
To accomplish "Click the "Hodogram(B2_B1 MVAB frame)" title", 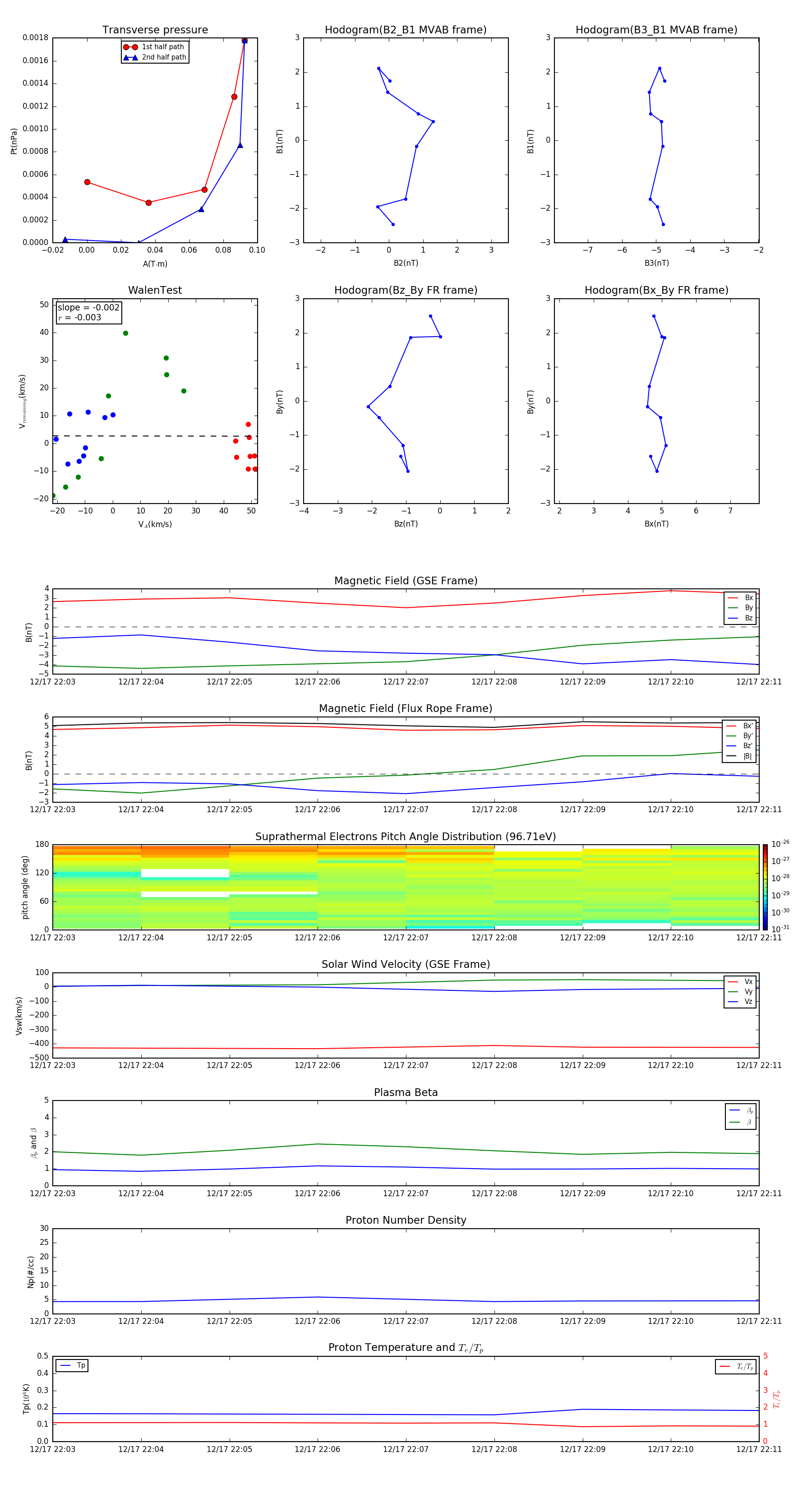I will pyautogui.click(x=406, y=30).
